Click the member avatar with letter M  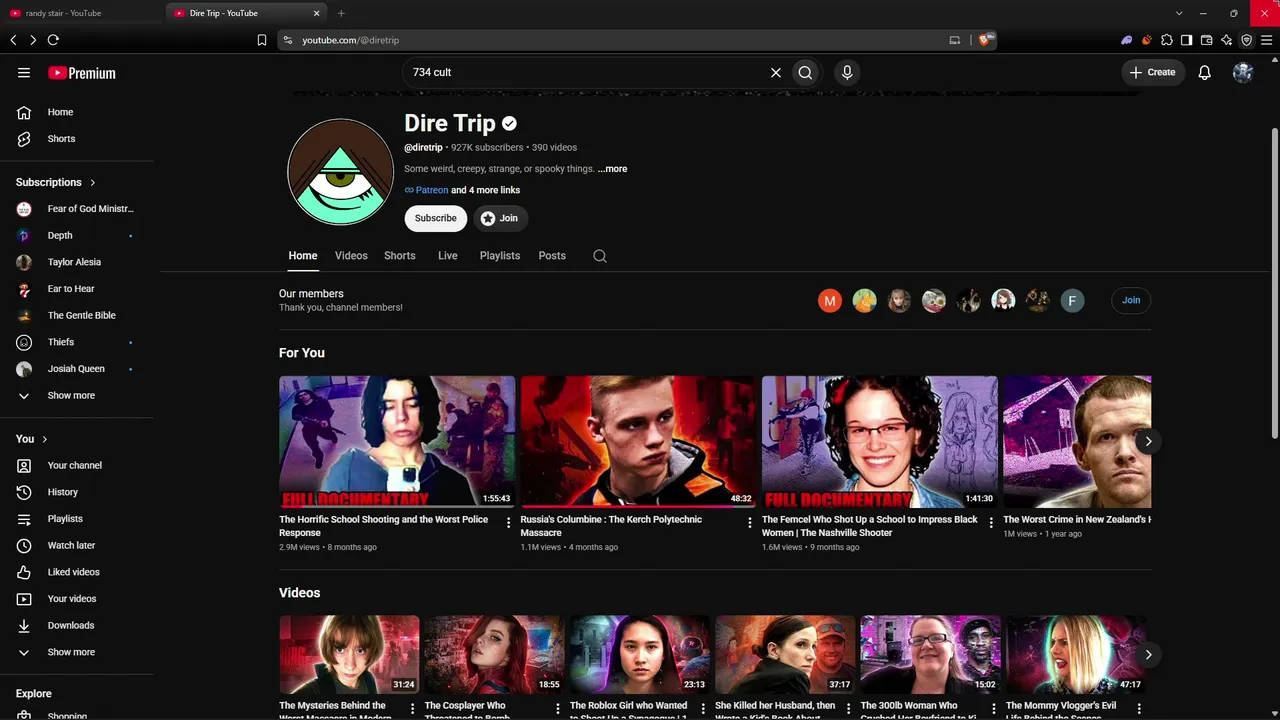click(830, 300)
